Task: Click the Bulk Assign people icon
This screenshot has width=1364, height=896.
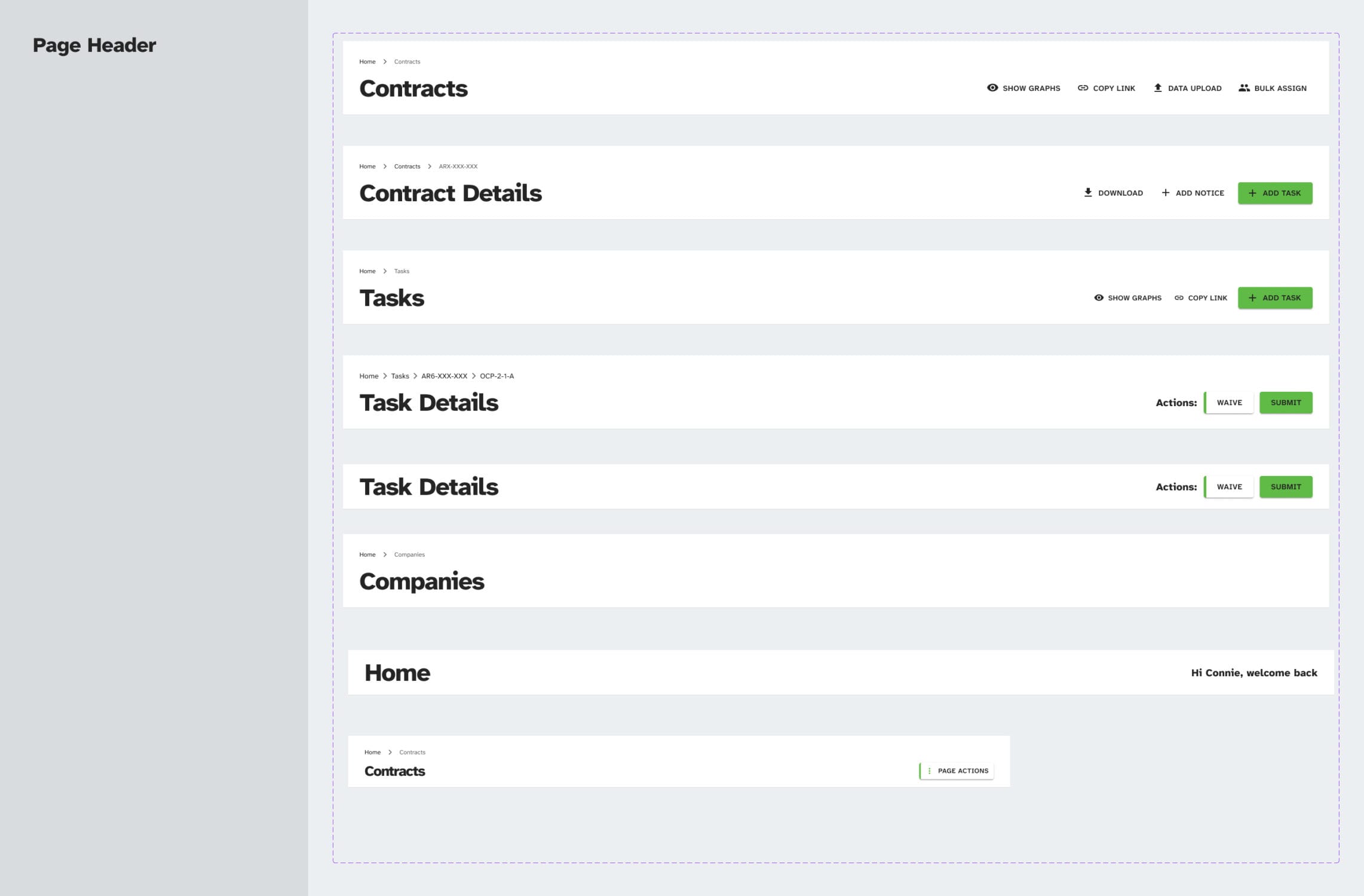Action: (x=1244, y=88)
